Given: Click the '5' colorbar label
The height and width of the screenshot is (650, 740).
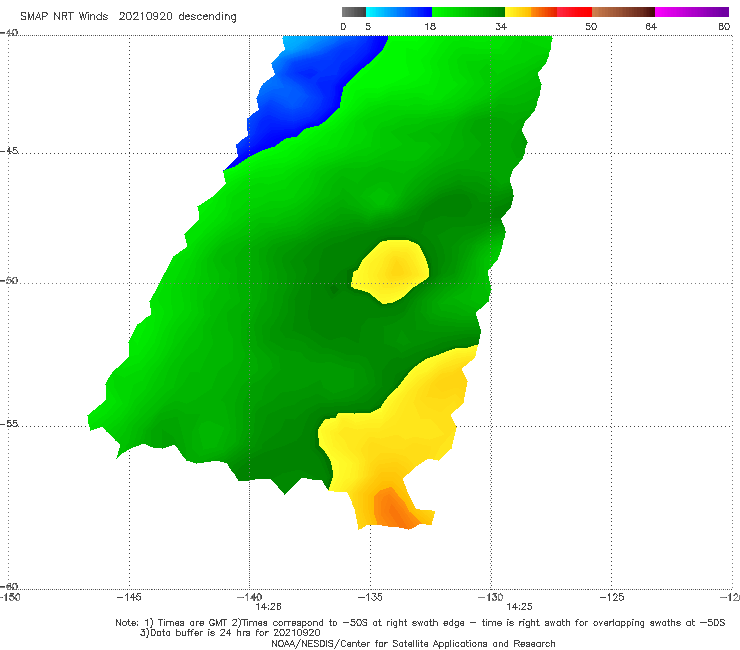Looking at the screenshot, I should point(368,27).
